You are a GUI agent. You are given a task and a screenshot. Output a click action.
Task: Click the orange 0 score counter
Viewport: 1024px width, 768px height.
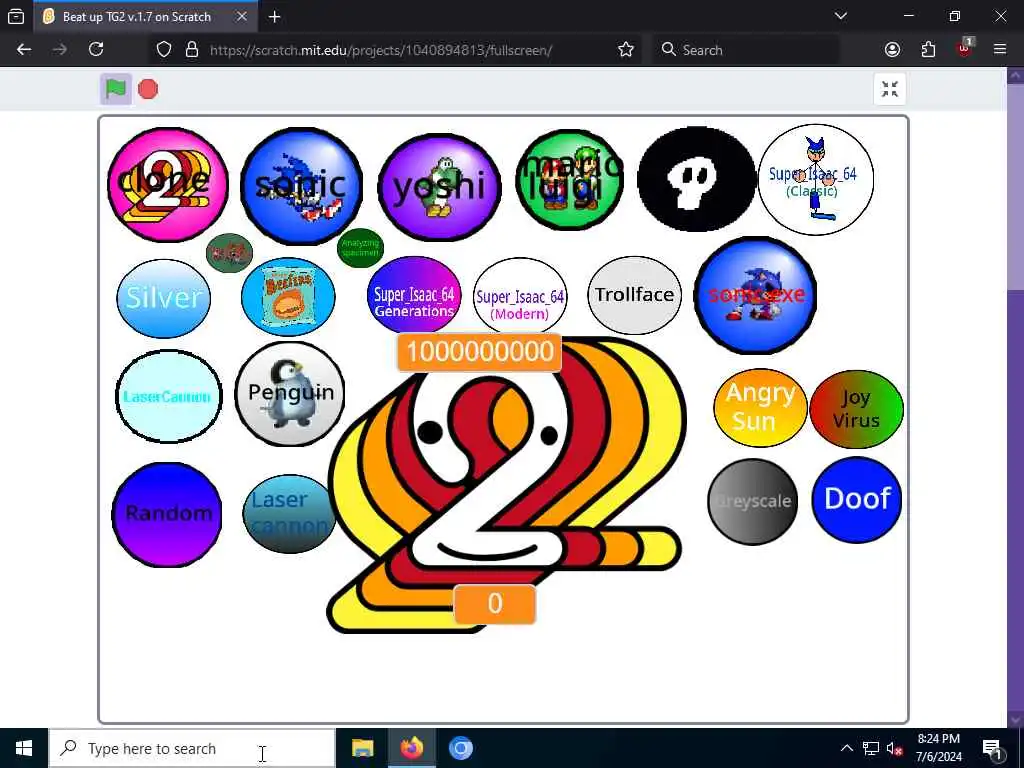click(x=495, y=604)
